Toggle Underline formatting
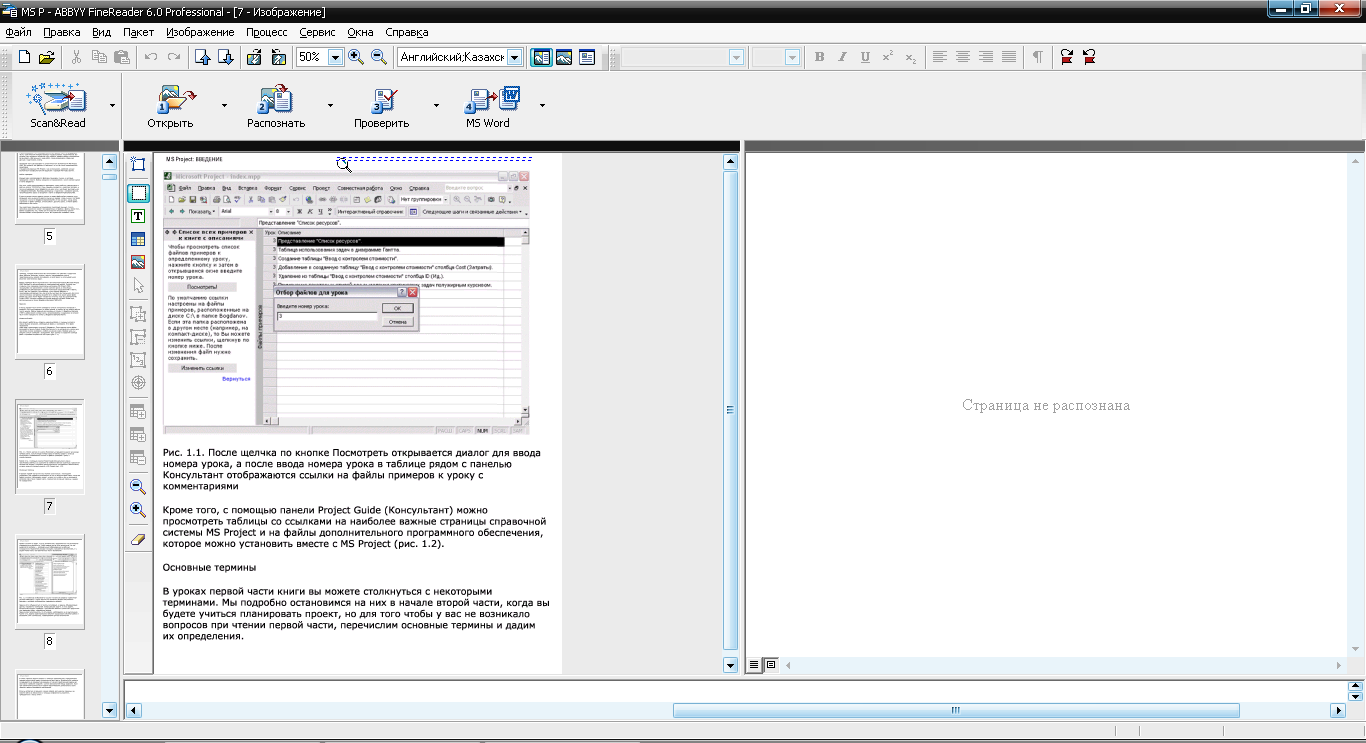 865,57
